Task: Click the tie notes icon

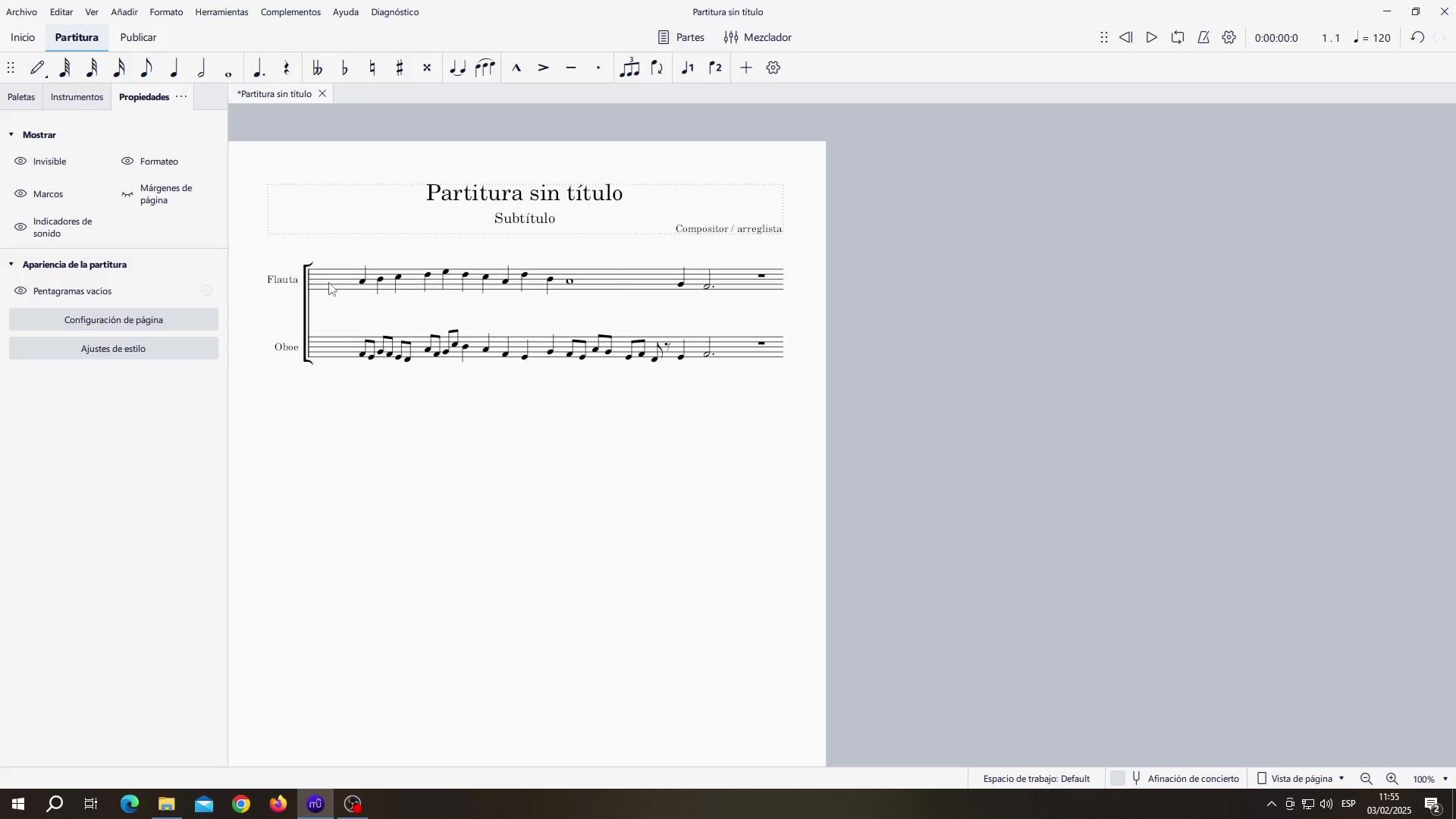Action: tap(457, 68)
